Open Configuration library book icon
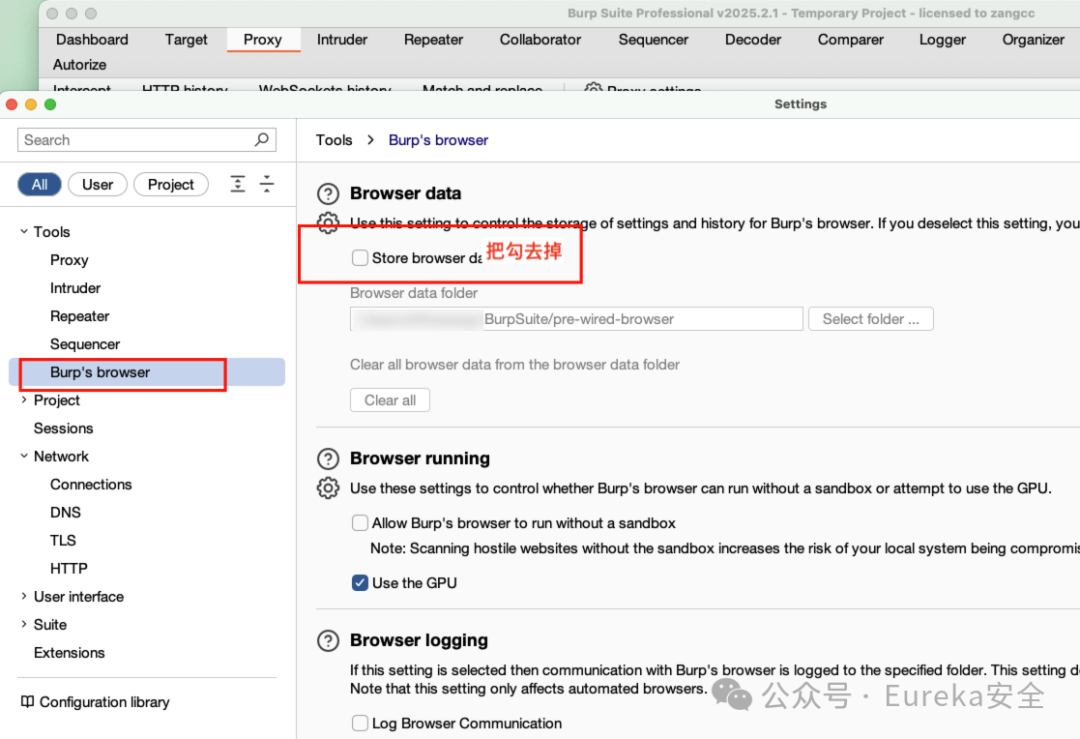Screen dimensions: 1080x739 (x=27, y=702)
